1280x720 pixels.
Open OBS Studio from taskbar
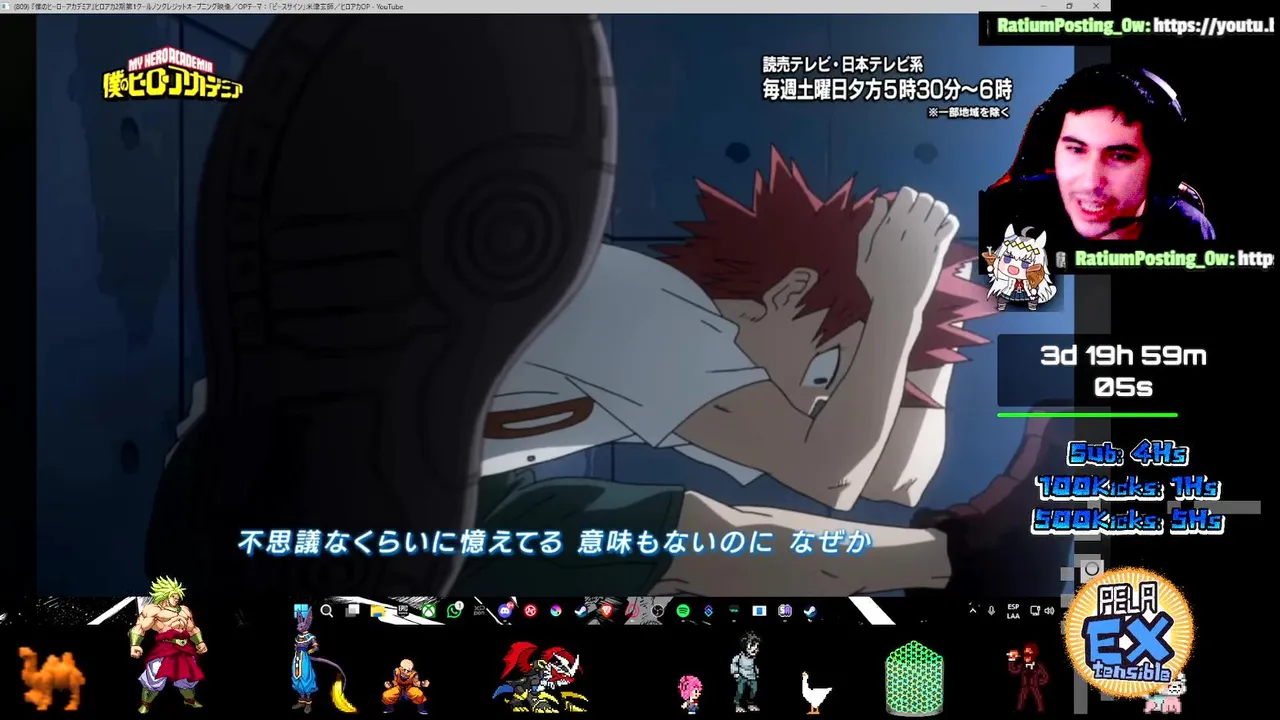coord(658,611)
